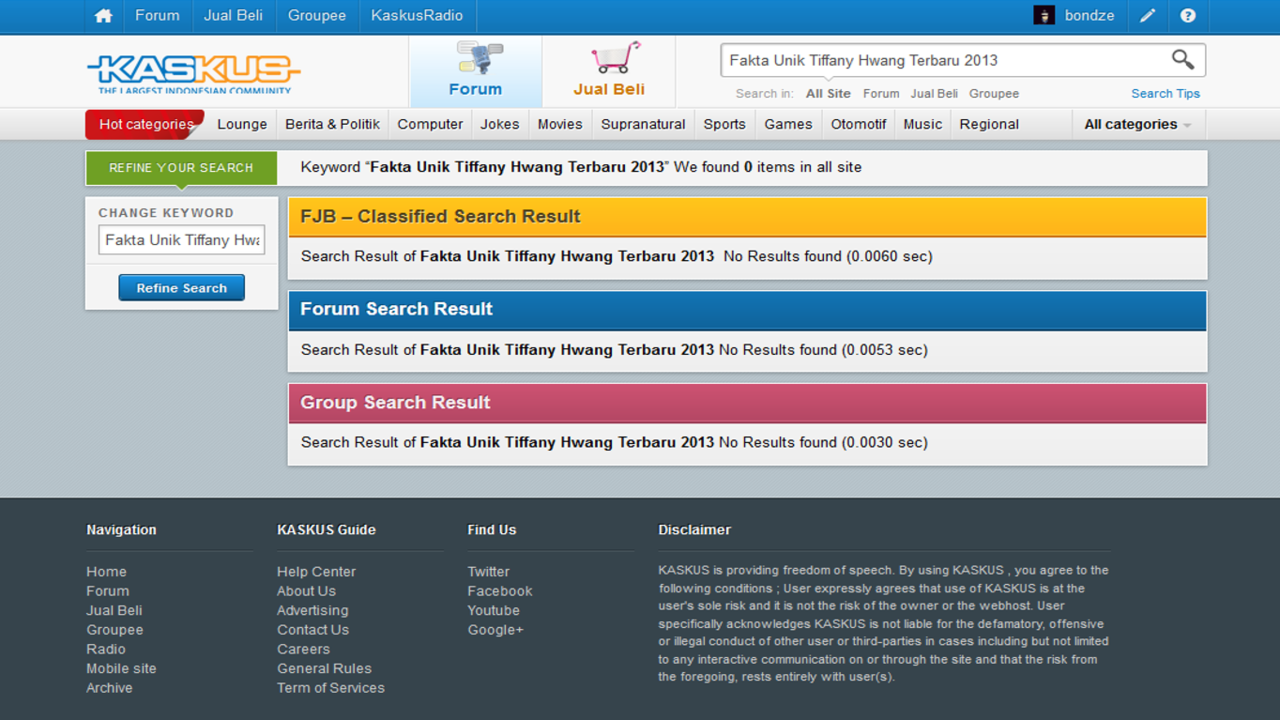Open KaskusRadio in top navigation bar

pos(417,16)
